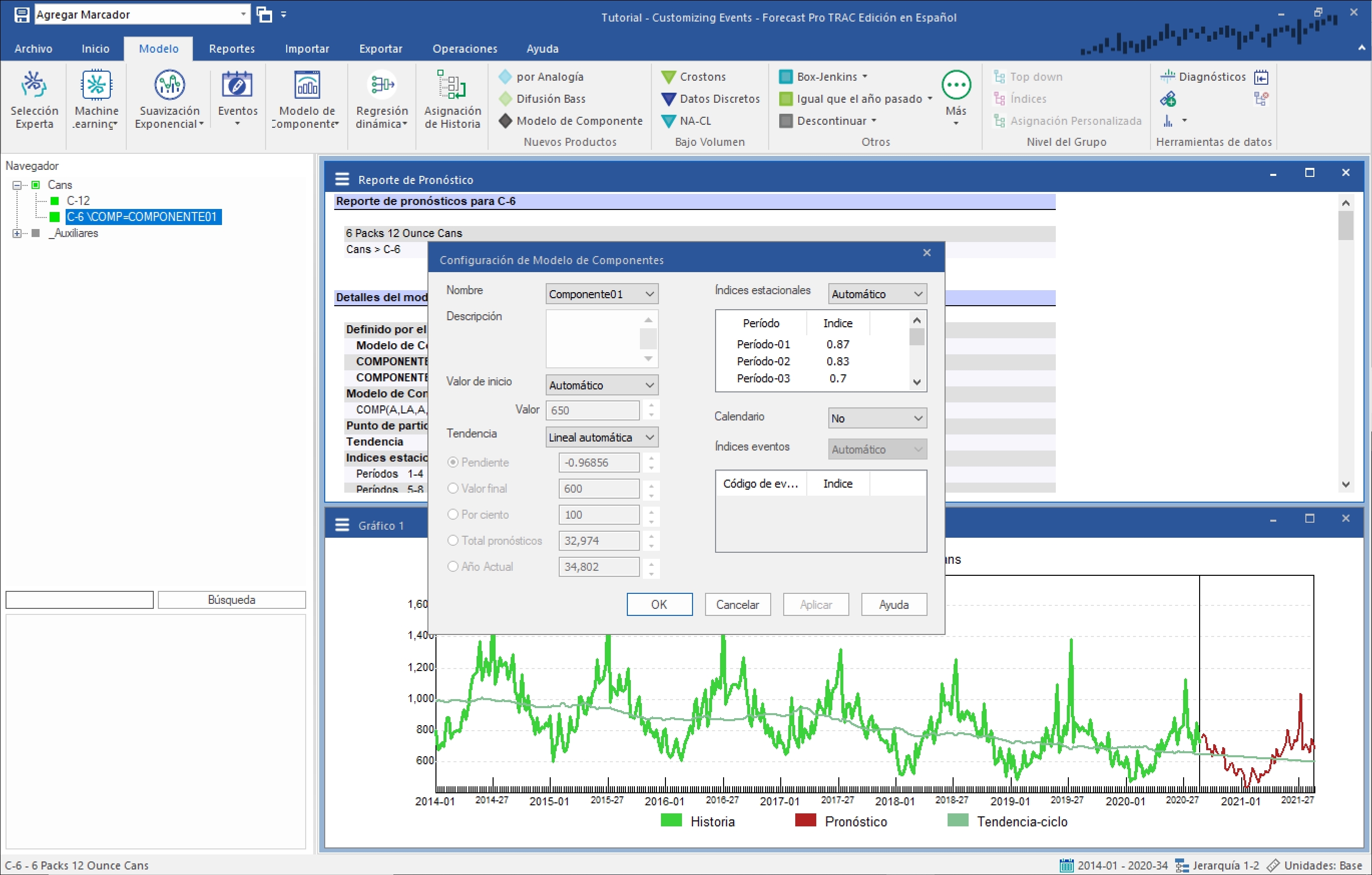Click the Cancelar button
This screenshot has height=875, width=1372.
click(x=737, y=604)
